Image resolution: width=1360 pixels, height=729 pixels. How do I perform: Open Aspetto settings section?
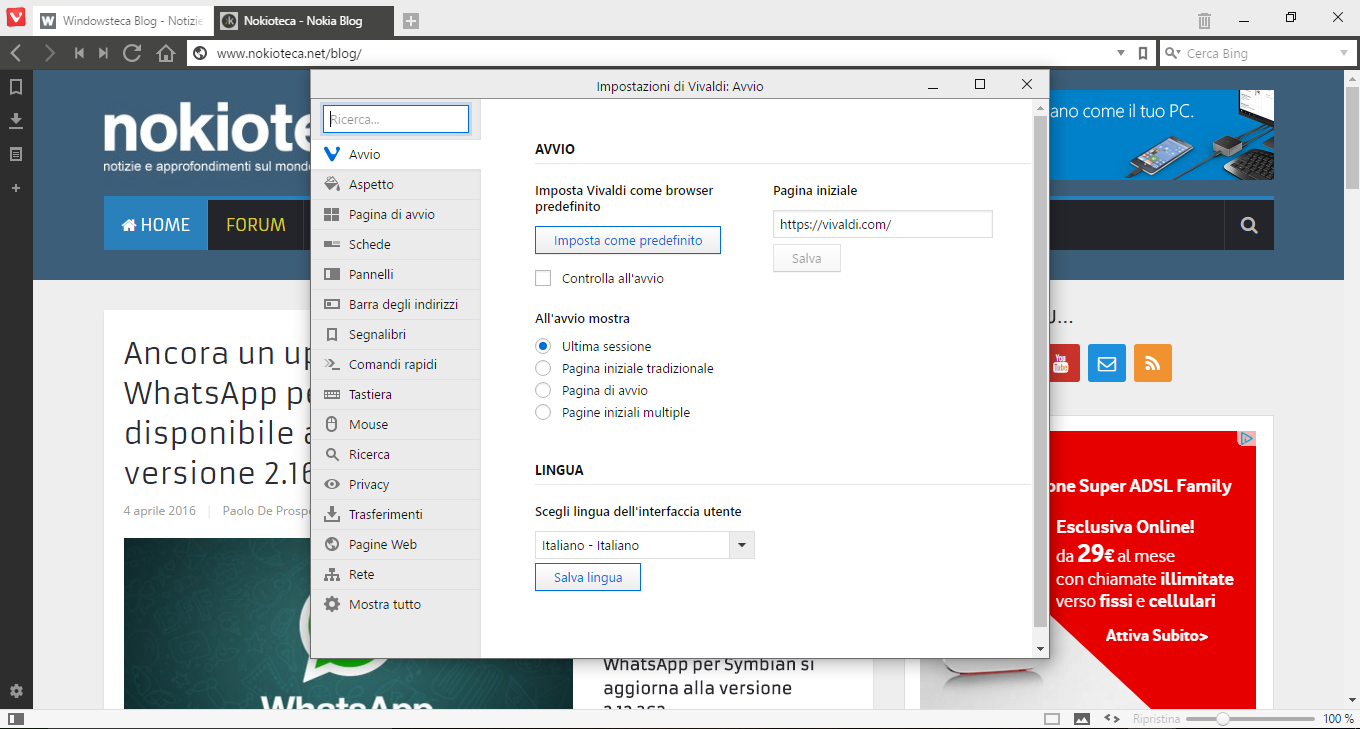(396, 184)
